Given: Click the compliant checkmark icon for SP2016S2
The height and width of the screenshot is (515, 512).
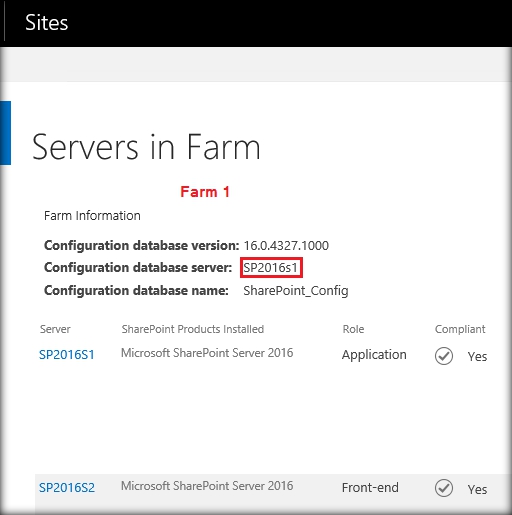Looking at the screenshot, I should click(x=444, y=488).
